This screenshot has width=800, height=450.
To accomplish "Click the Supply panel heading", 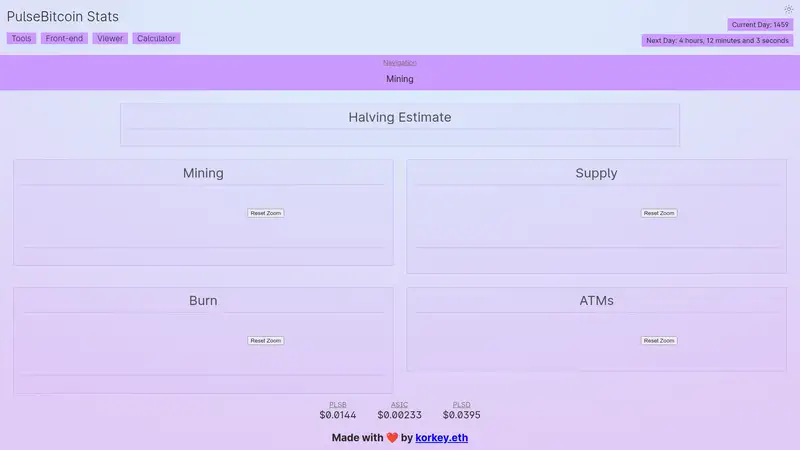I will pyautogui.click(x=596, y=173).
